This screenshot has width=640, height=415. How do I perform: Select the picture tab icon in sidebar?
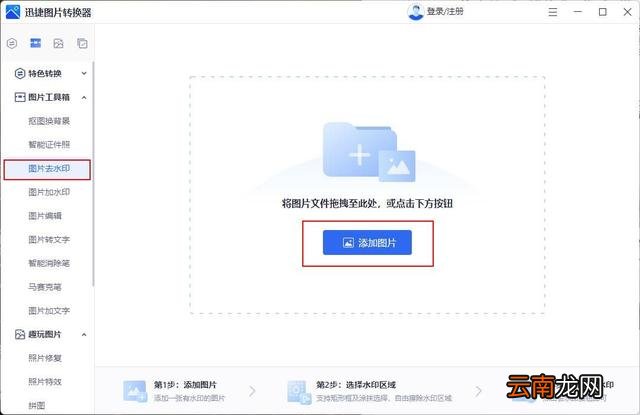click(58, 43)
